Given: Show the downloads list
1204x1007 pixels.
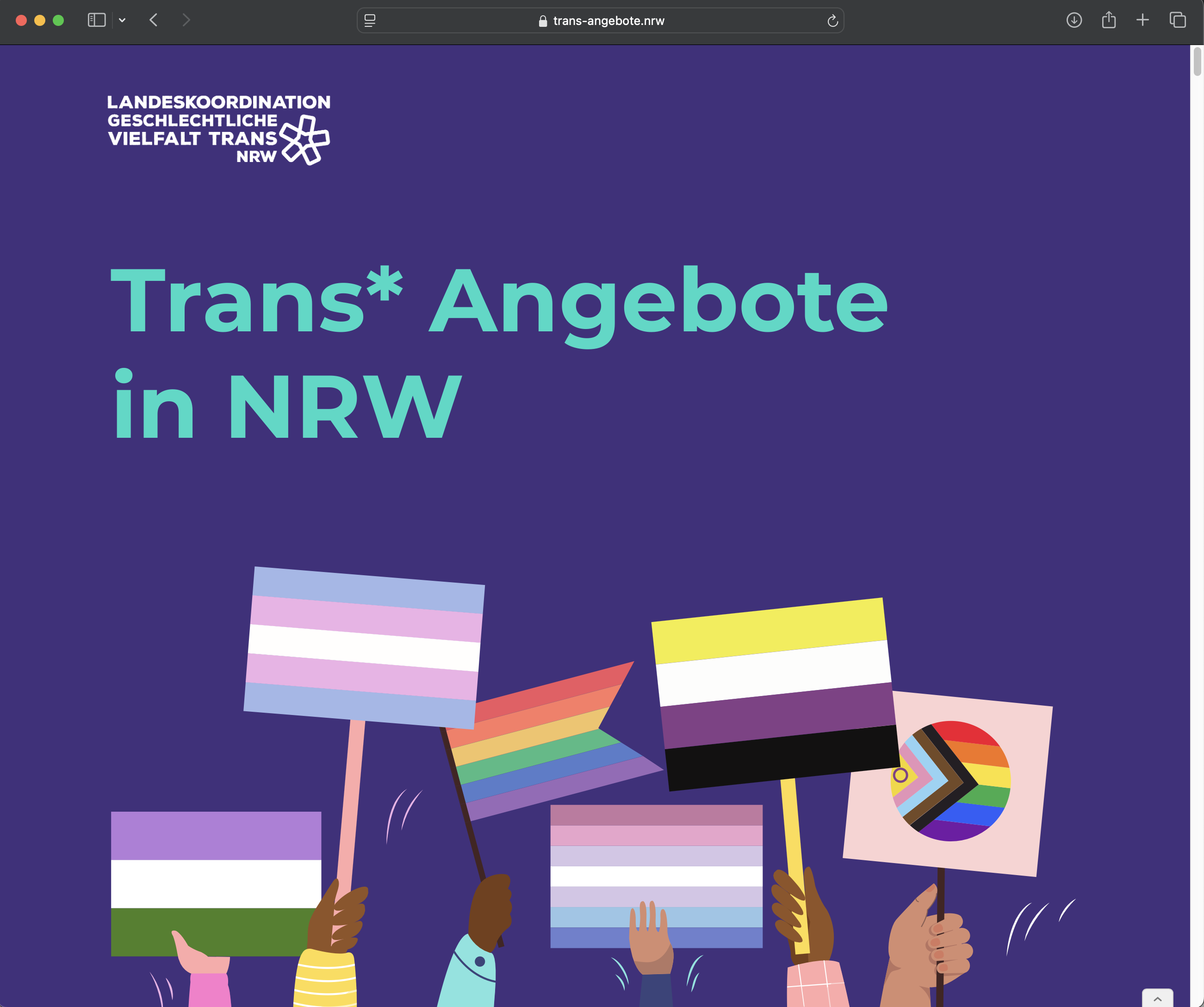Looking at the screenshot, I should point(1074,20).
